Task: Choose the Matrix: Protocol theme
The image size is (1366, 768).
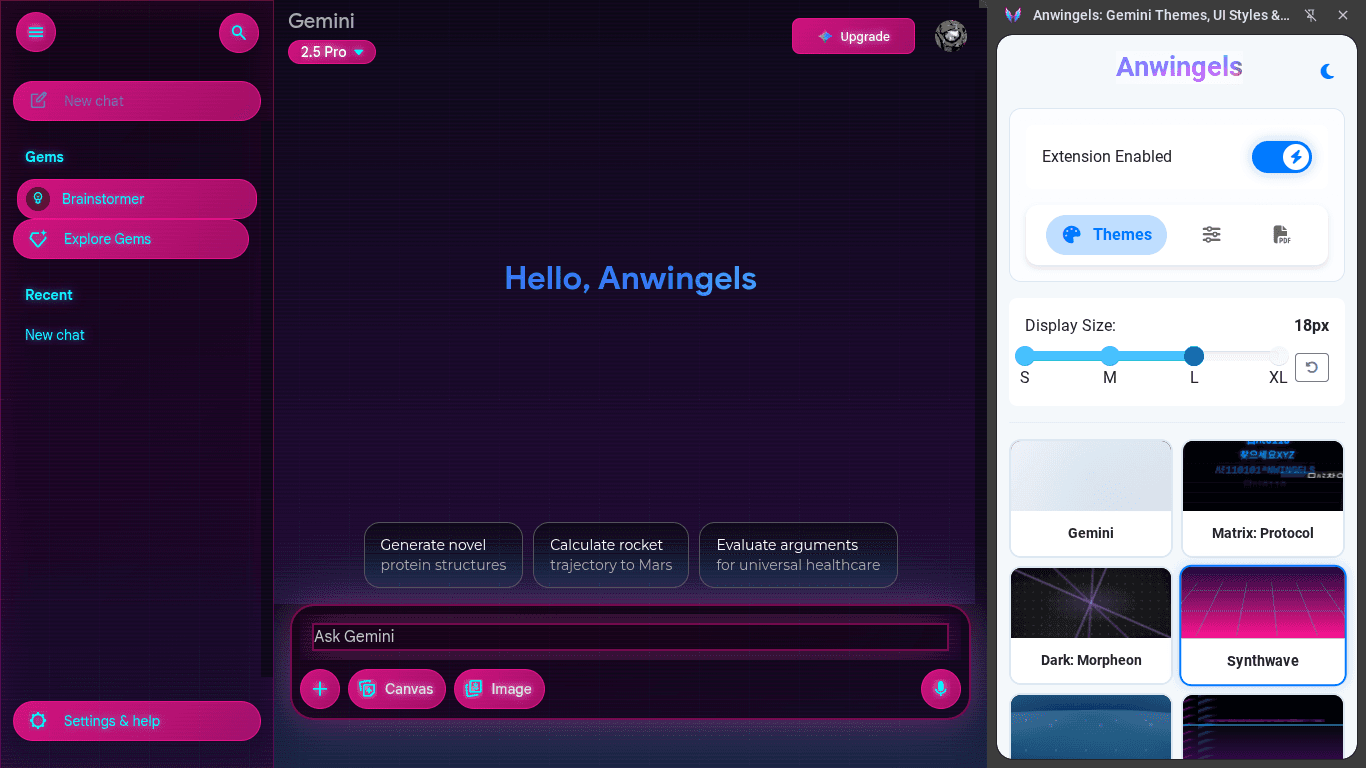Action: click(x=1263, y=498)
